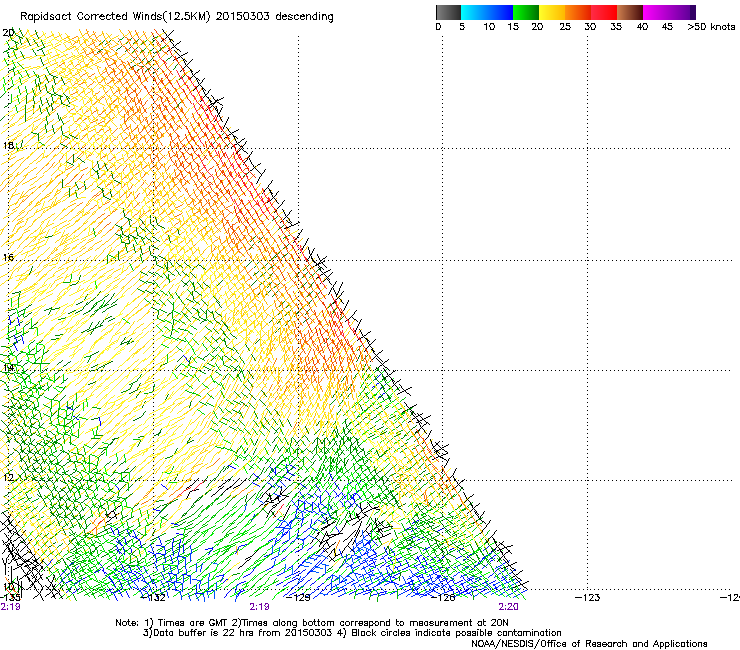Click the latitude label '20'

8,33
